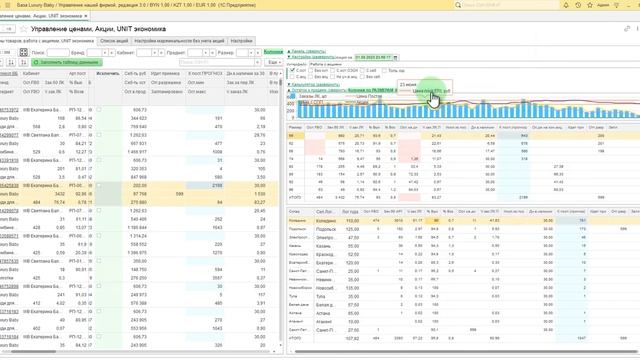The image size is (640, 360).
Task: Select the first tab работа с акциями, UNIT экономика
Action: coord(48,41)
